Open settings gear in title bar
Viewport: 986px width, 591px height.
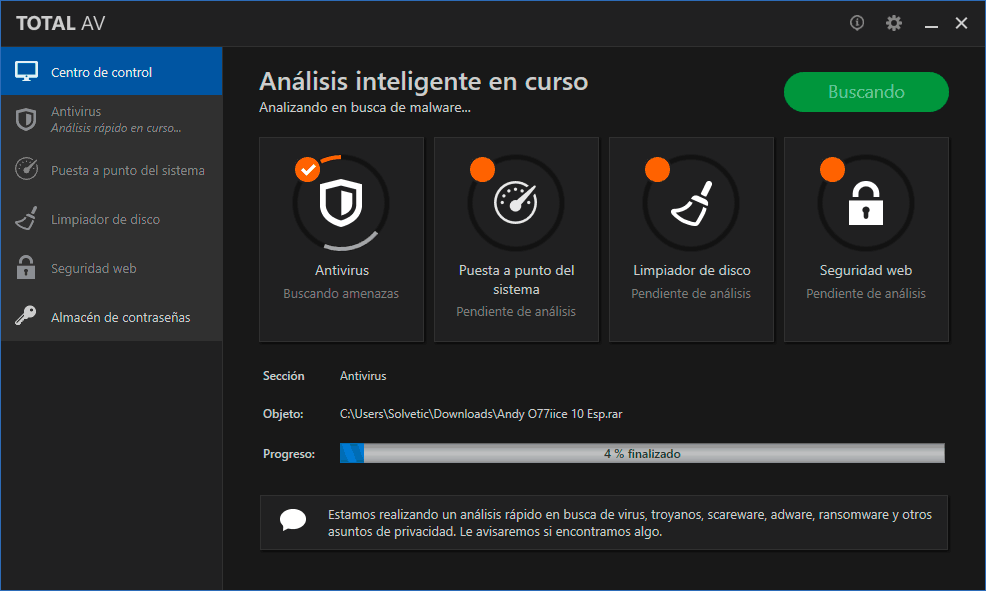tap(894, 23)
